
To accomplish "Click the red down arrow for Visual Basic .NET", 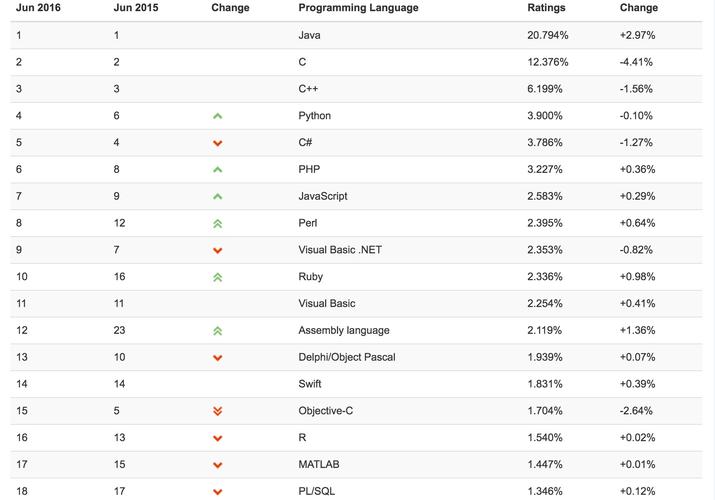I will [218, 250].
